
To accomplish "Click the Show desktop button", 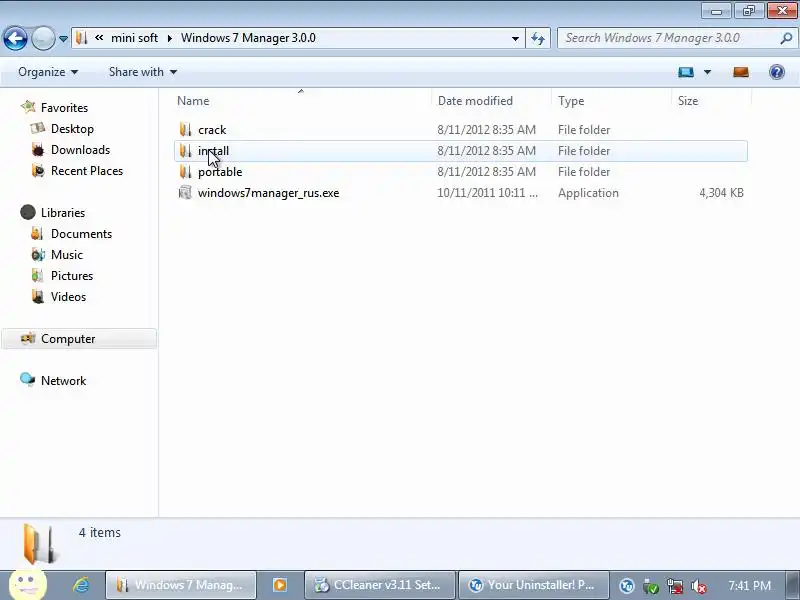I will pyautogui.click(x=793, y=585).
